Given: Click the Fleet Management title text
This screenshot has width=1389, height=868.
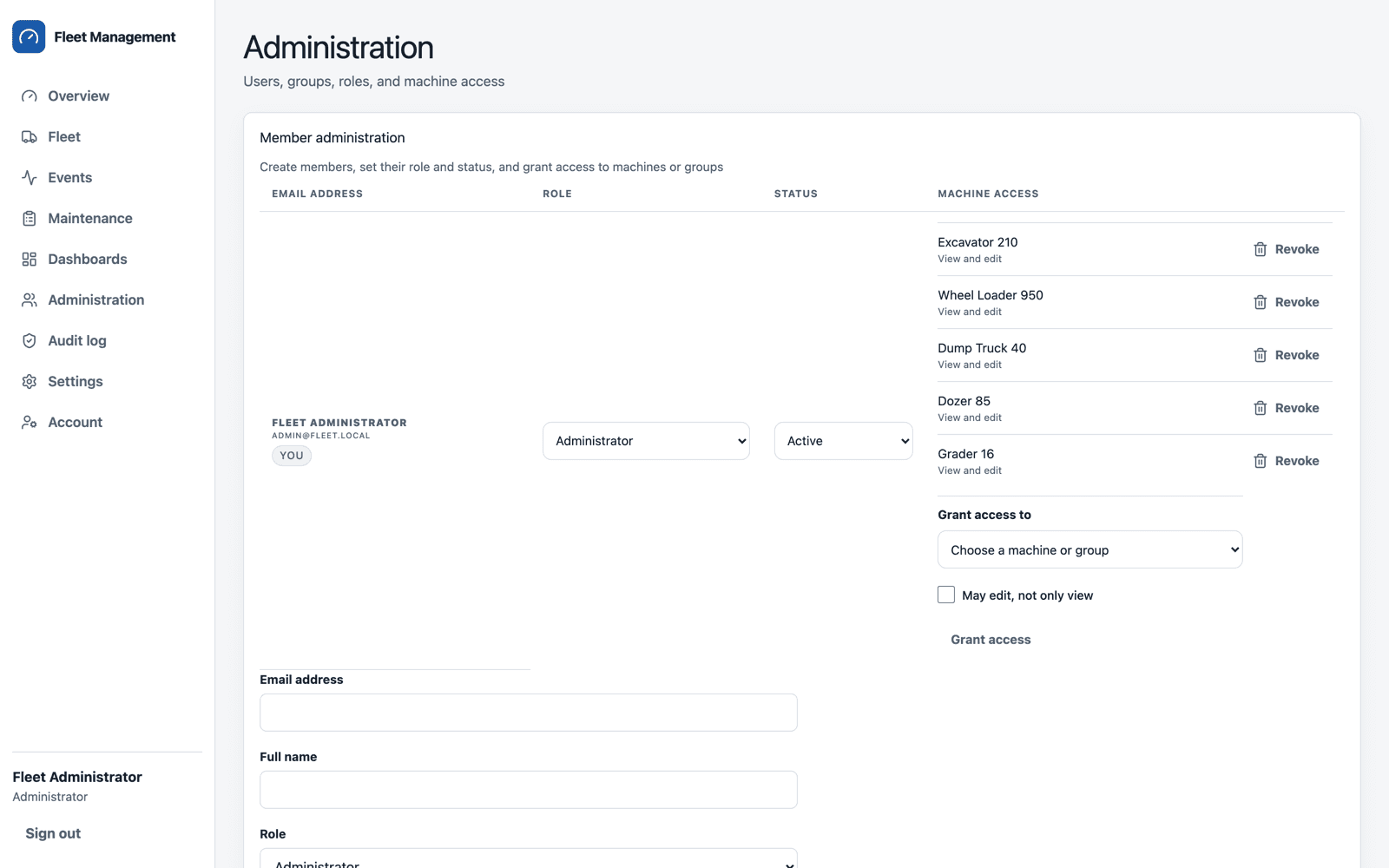Looking at the screenshot, I should [115, 36].
